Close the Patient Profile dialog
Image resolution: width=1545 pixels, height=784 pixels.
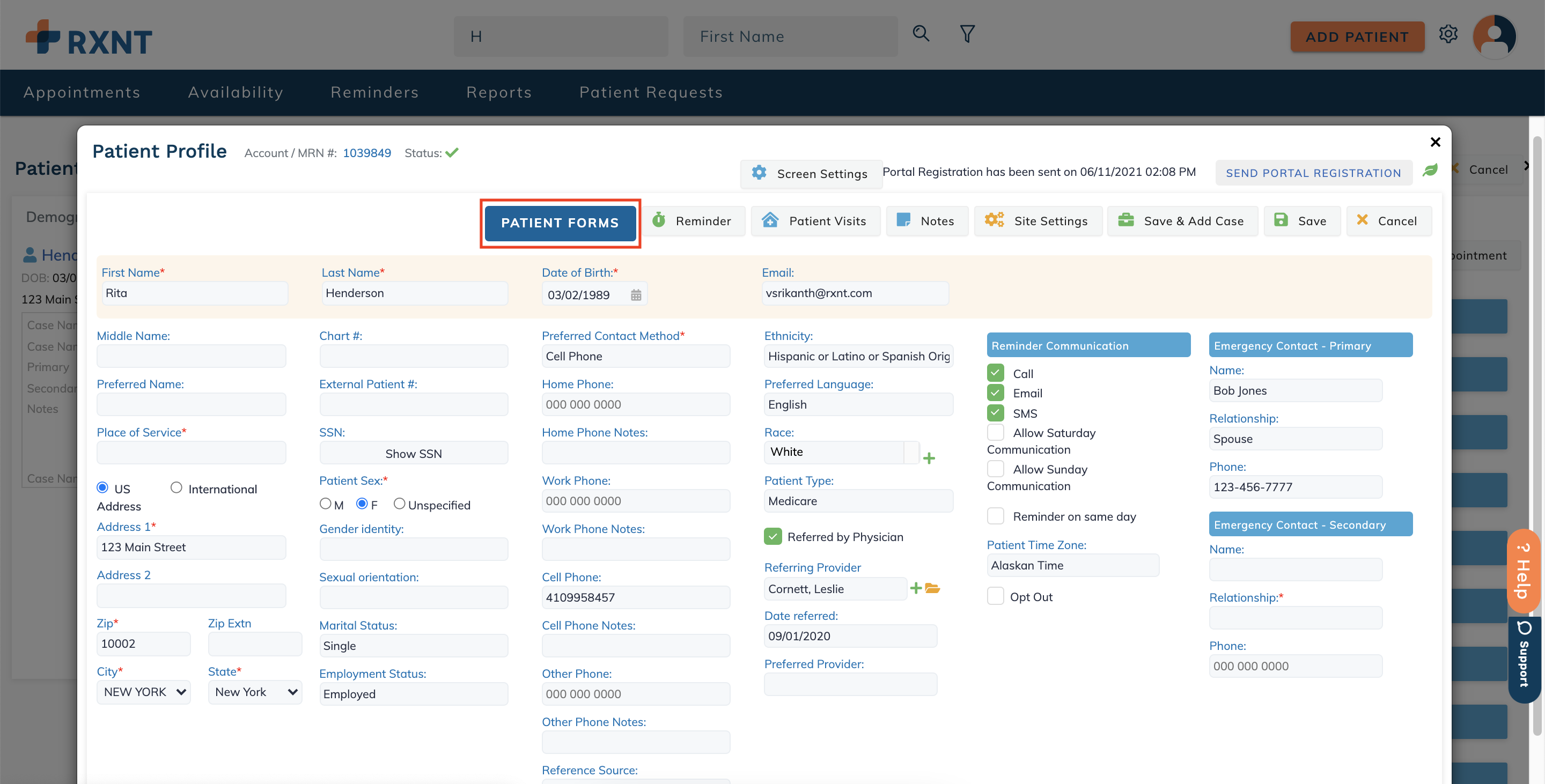1435,142
